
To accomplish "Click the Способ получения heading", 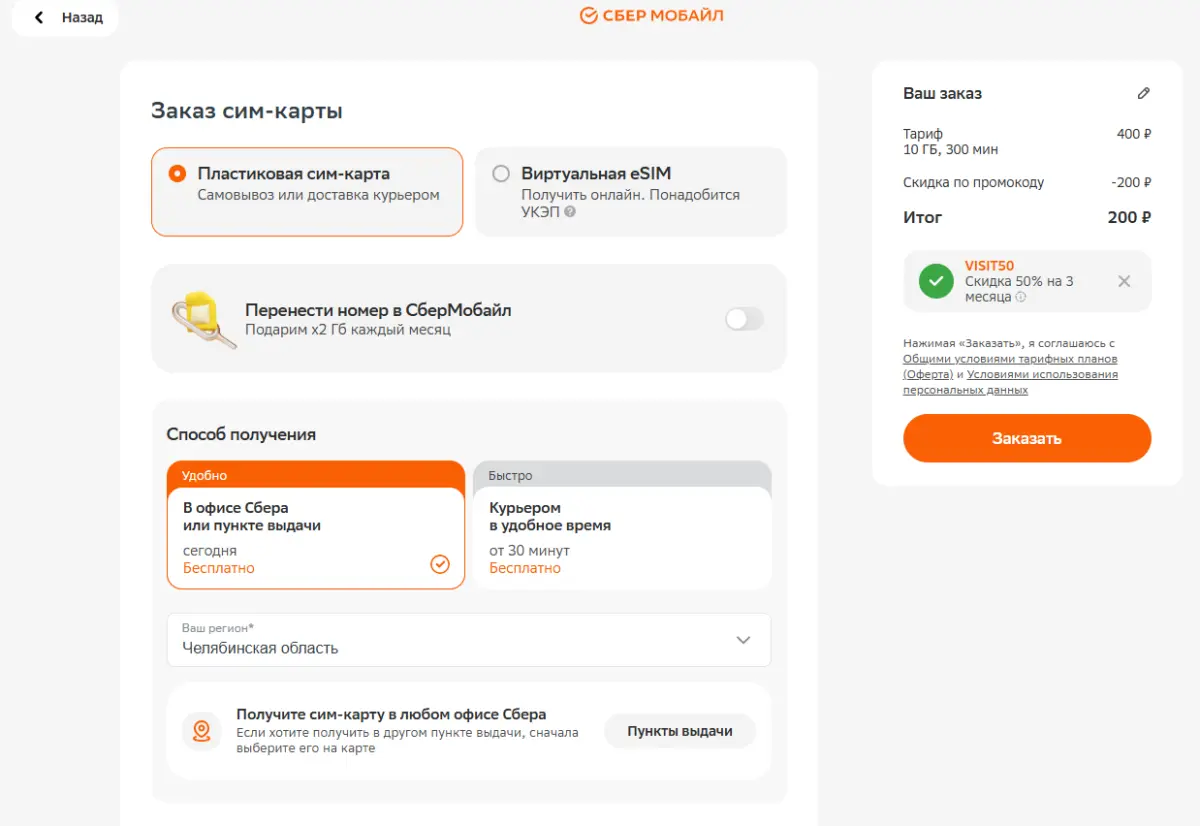I will tap(241, 434).
